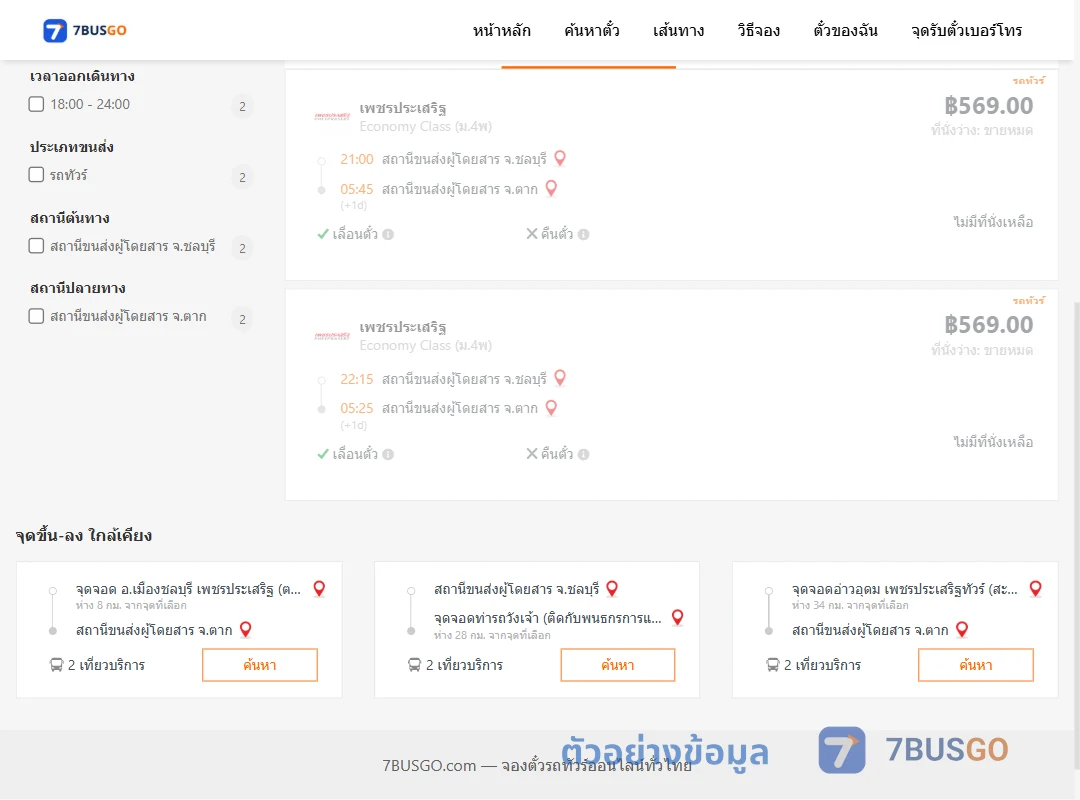Image resolution: width=1080 pixels, height=800 pixels.
Task: Open the เส้นทาง menu item
Action: 678,30
